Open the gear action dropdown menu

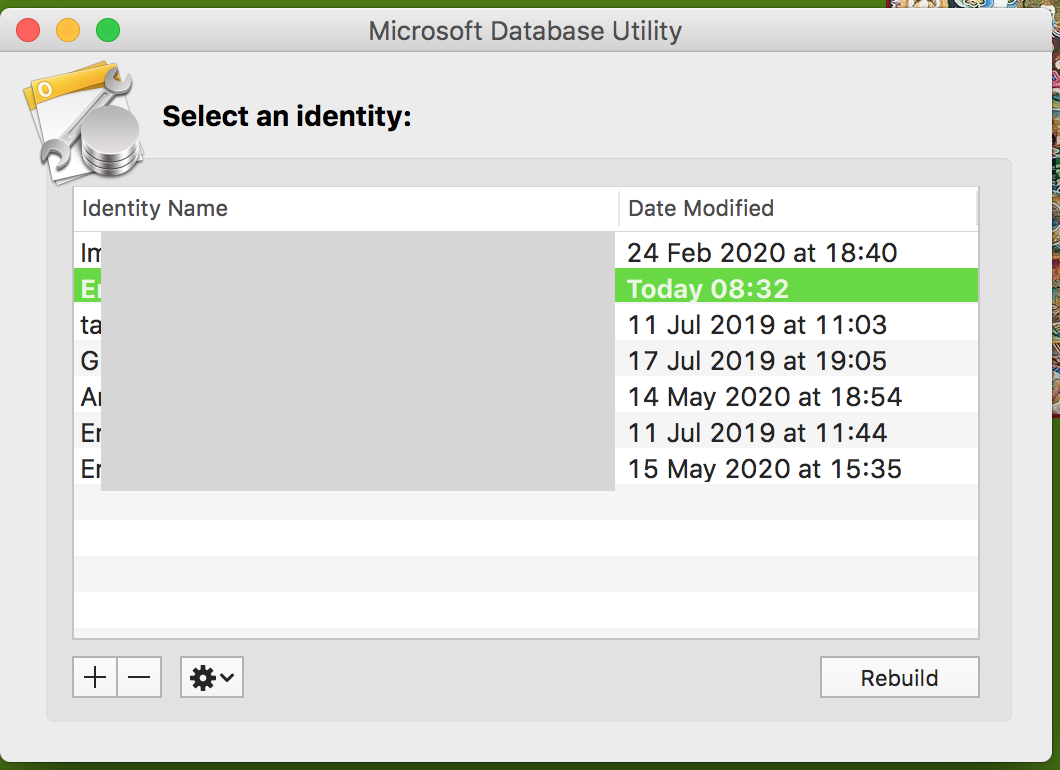[212, 677]
